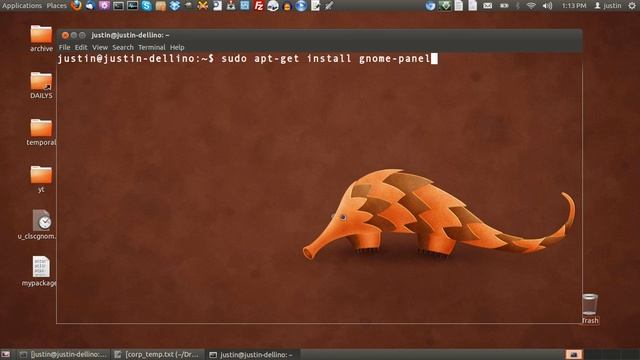Select the active workspace in switcher

[x=573, y=354]
